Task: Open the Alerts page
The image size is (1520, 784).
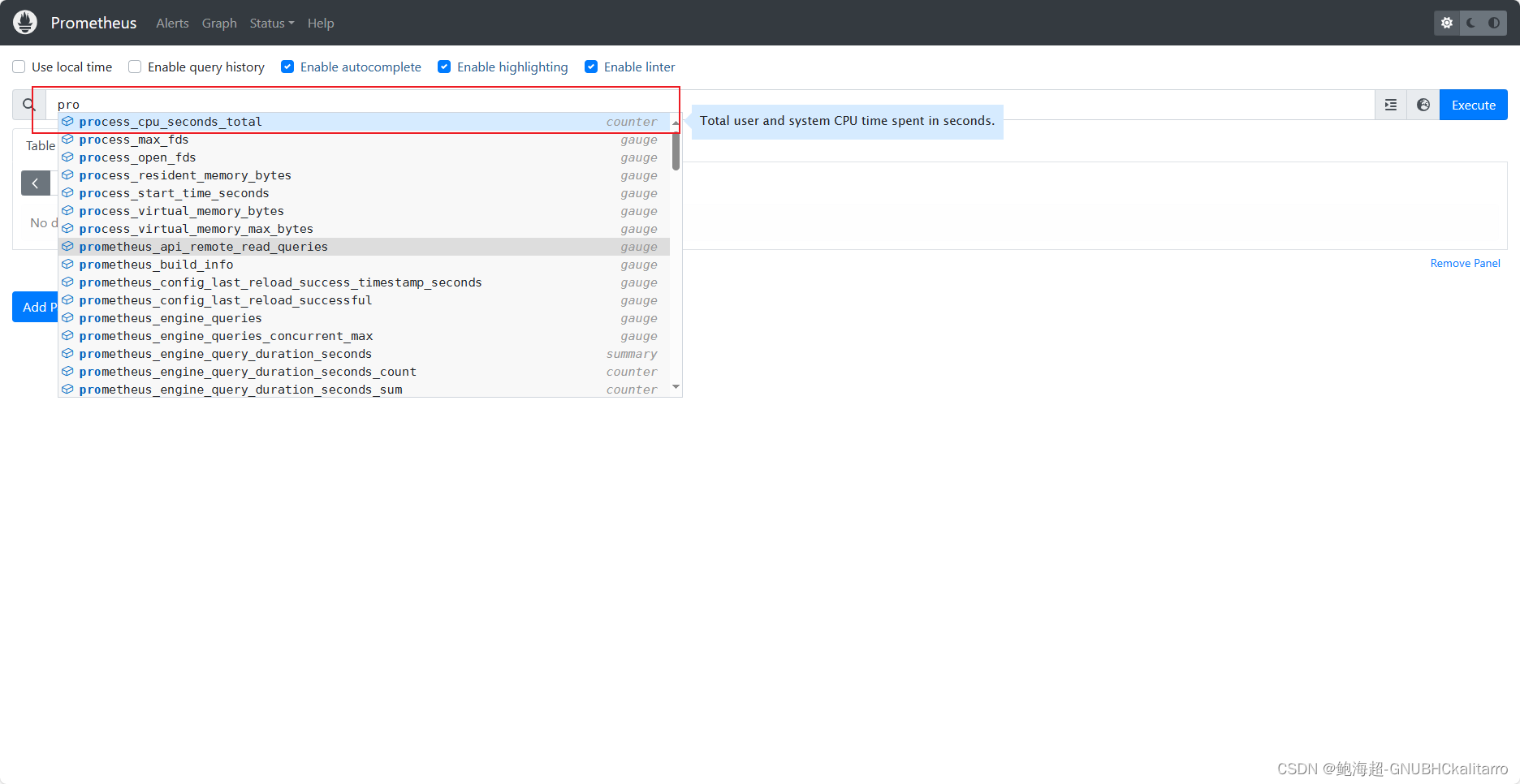Action: 172,23
